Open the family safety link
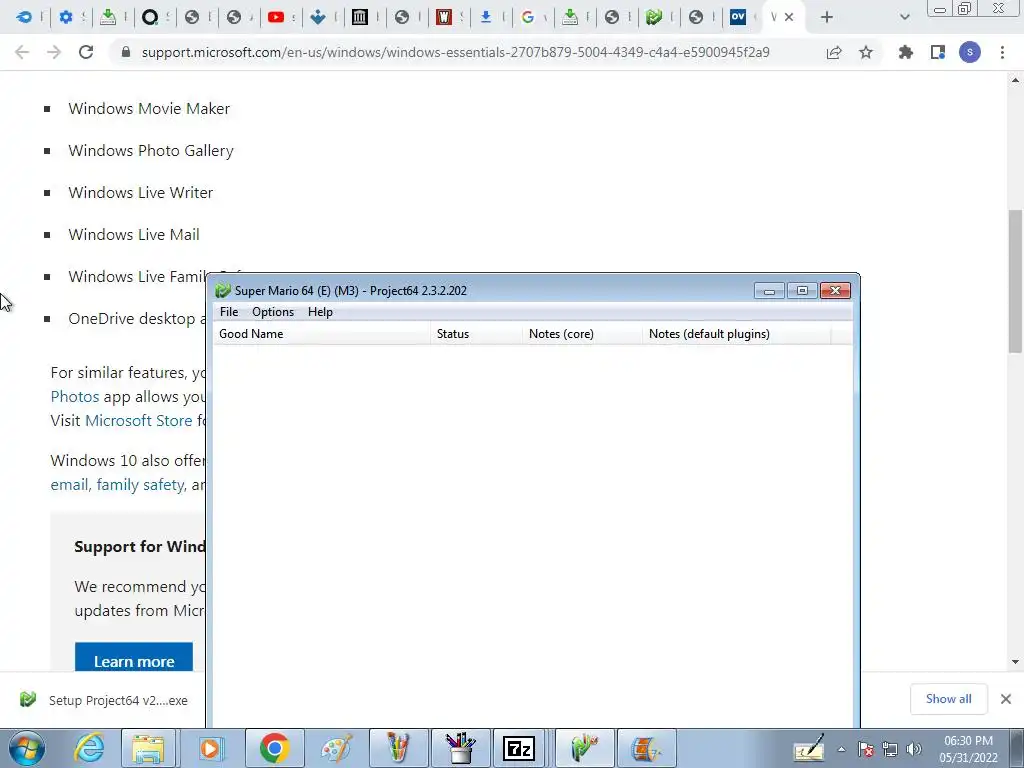This screenshot has width=1024, height=768. pos(140,485)
